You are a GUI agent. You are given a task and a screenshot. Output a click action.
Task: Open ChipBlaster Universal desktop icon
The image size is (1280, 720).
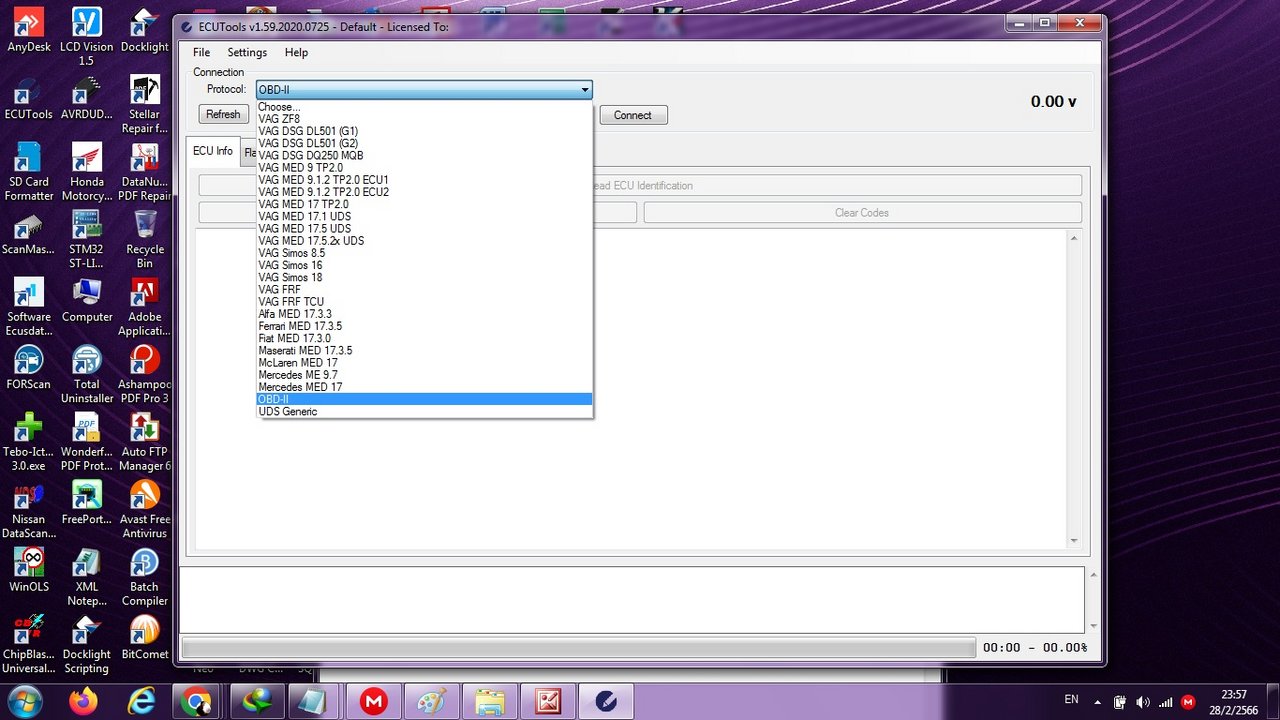(28, 645)
